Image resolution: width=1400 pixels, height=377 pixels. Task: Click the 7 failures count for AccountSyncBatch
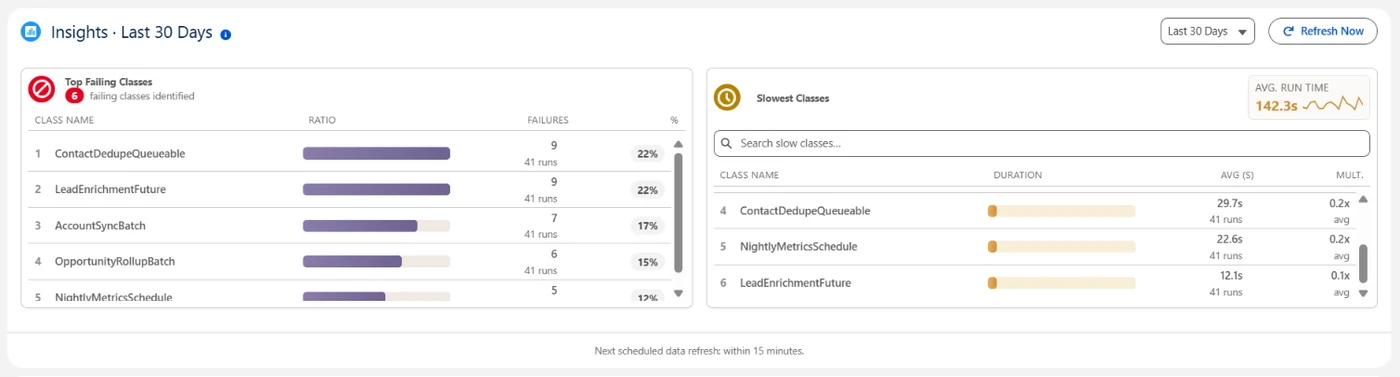(x=554, y=218)
